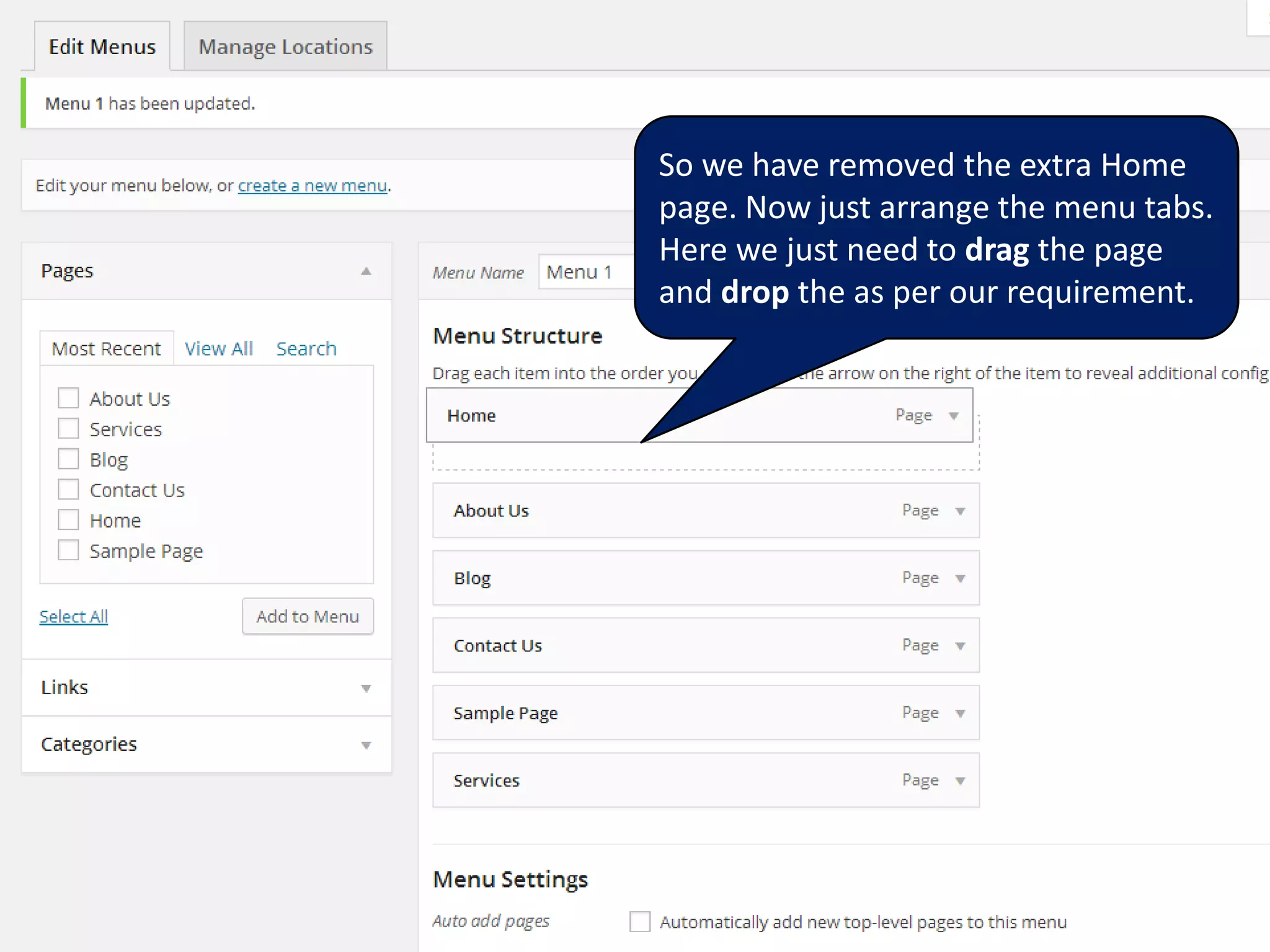The width and height of the screenshot is (1270, 952).
Task: Tick the Blog page checkbox
Action: pos(68,459)
